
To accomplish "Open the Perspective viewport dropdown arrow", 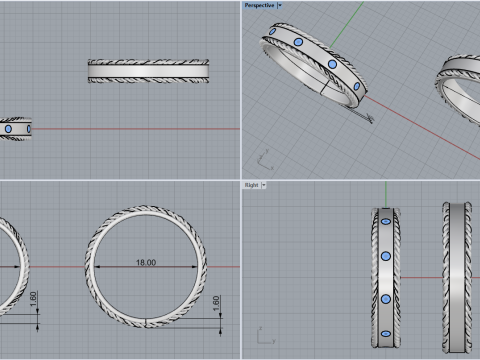I will point(280,5).
